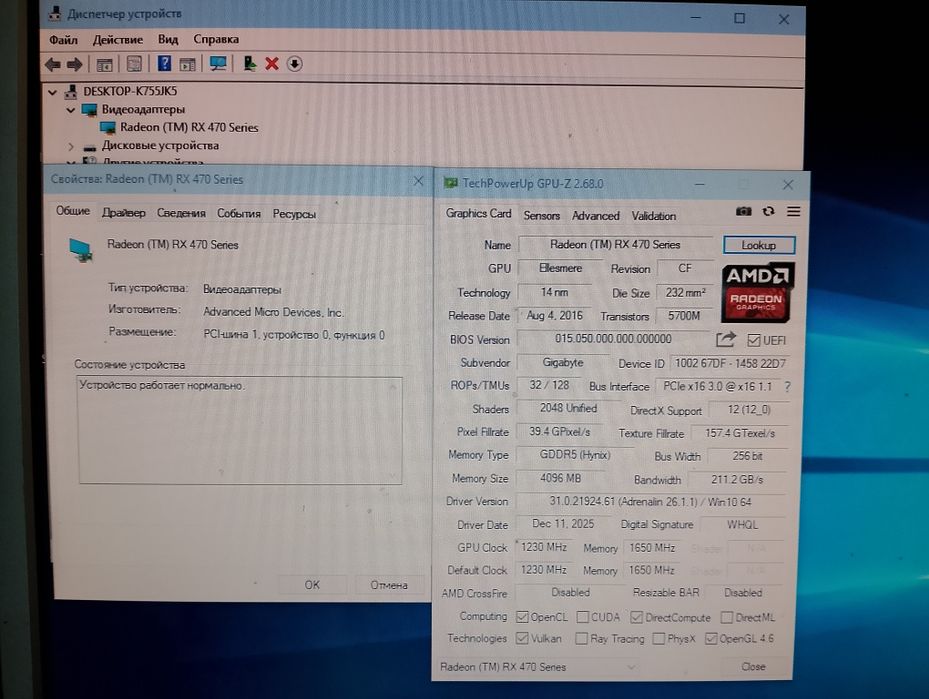The height and width of the screenshot is (699, 929).
Task: Open GPU-Z Validation tab
Action: point(653,216)
